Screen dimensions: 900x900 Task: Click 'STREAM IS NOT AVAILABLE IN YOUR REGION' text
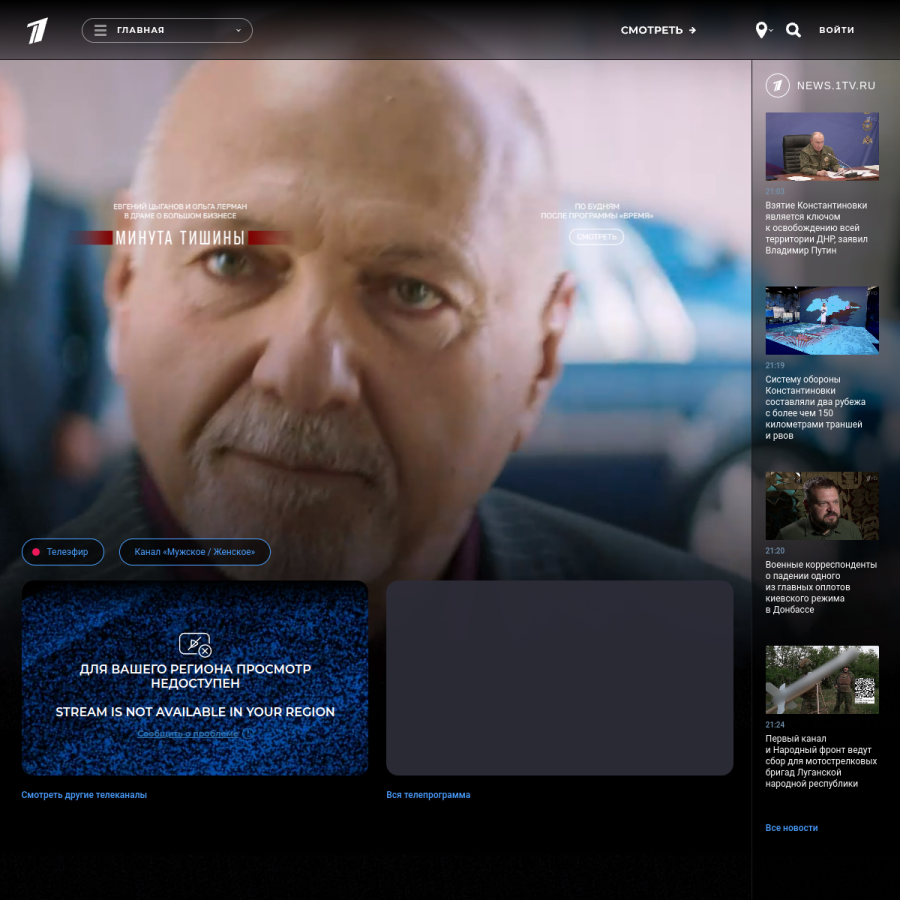(195, 712)
